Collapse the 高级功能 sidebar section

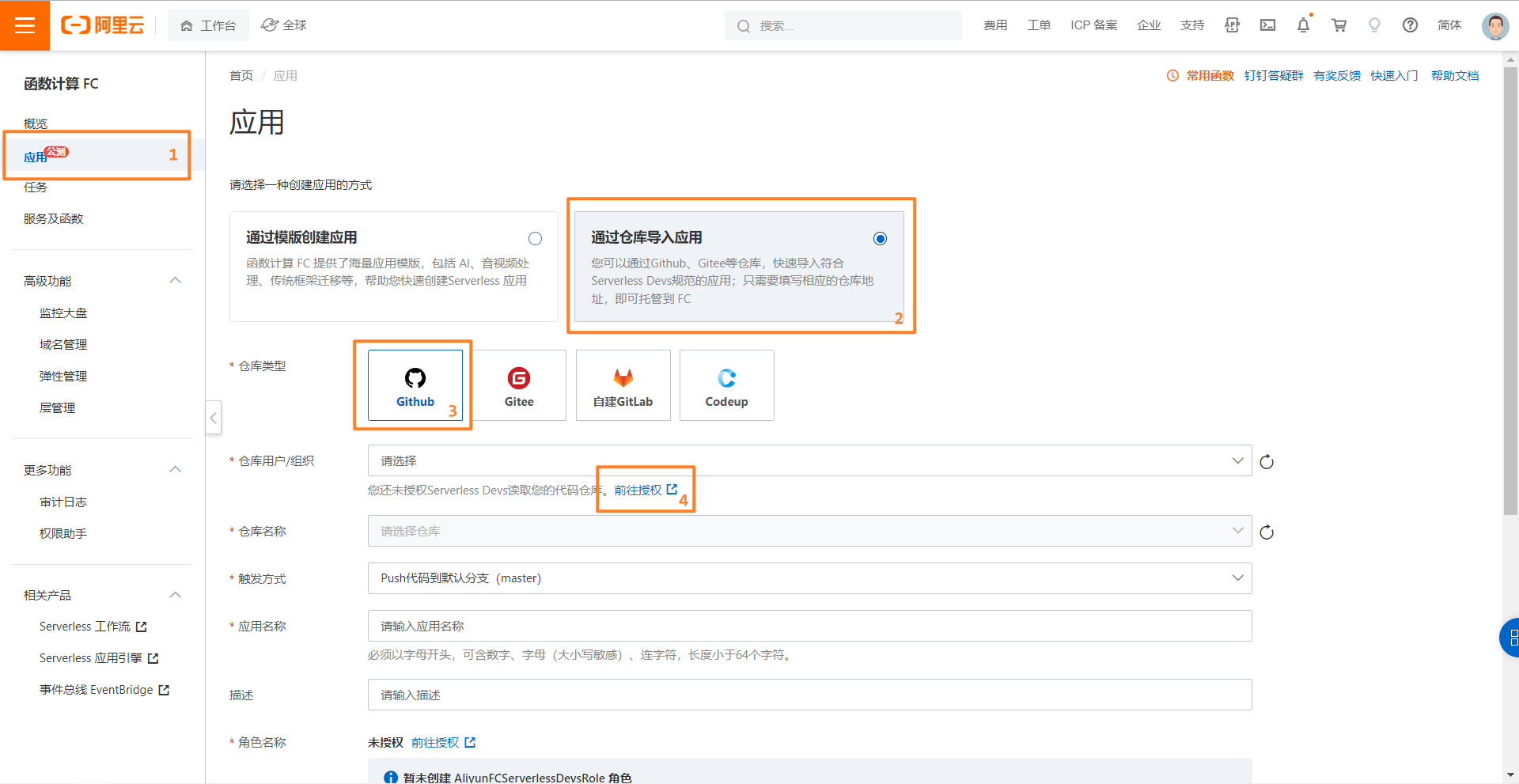pyautogui.click(x=176, y=281)
